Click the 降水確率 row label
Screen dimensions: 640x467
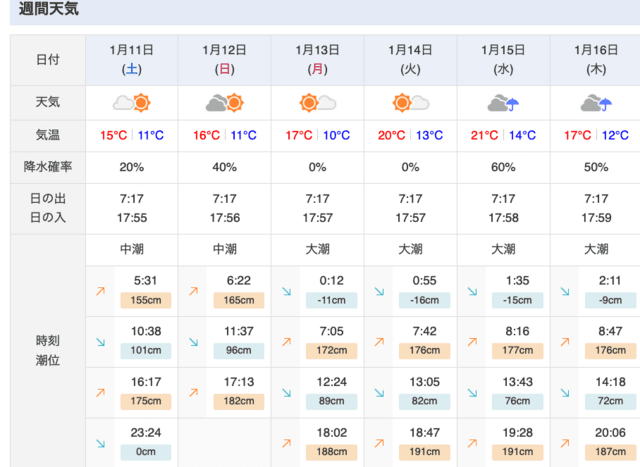(47, 167)
